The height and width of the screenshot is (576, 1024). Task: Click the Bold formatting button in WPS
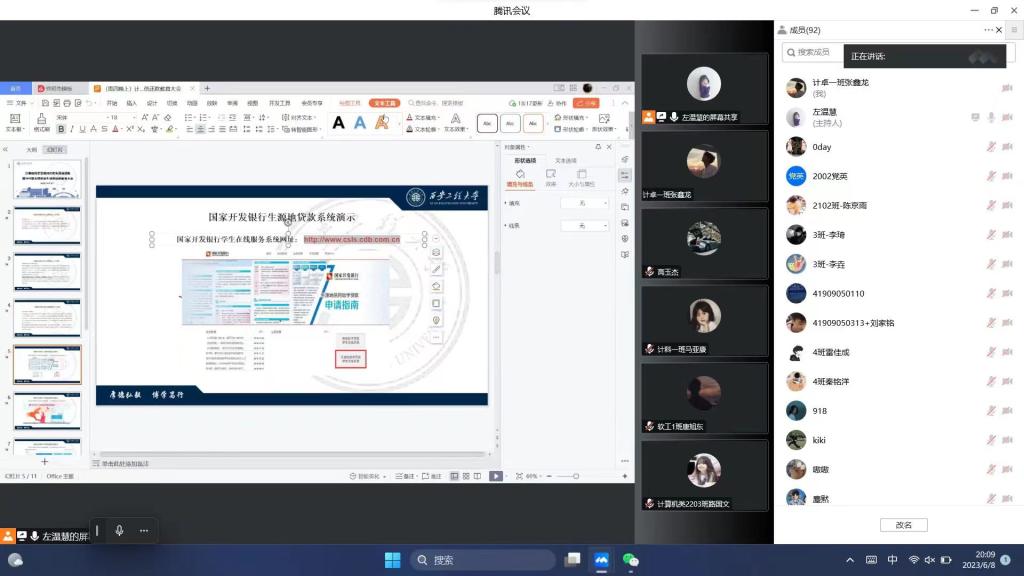click(x=61, y=129)
